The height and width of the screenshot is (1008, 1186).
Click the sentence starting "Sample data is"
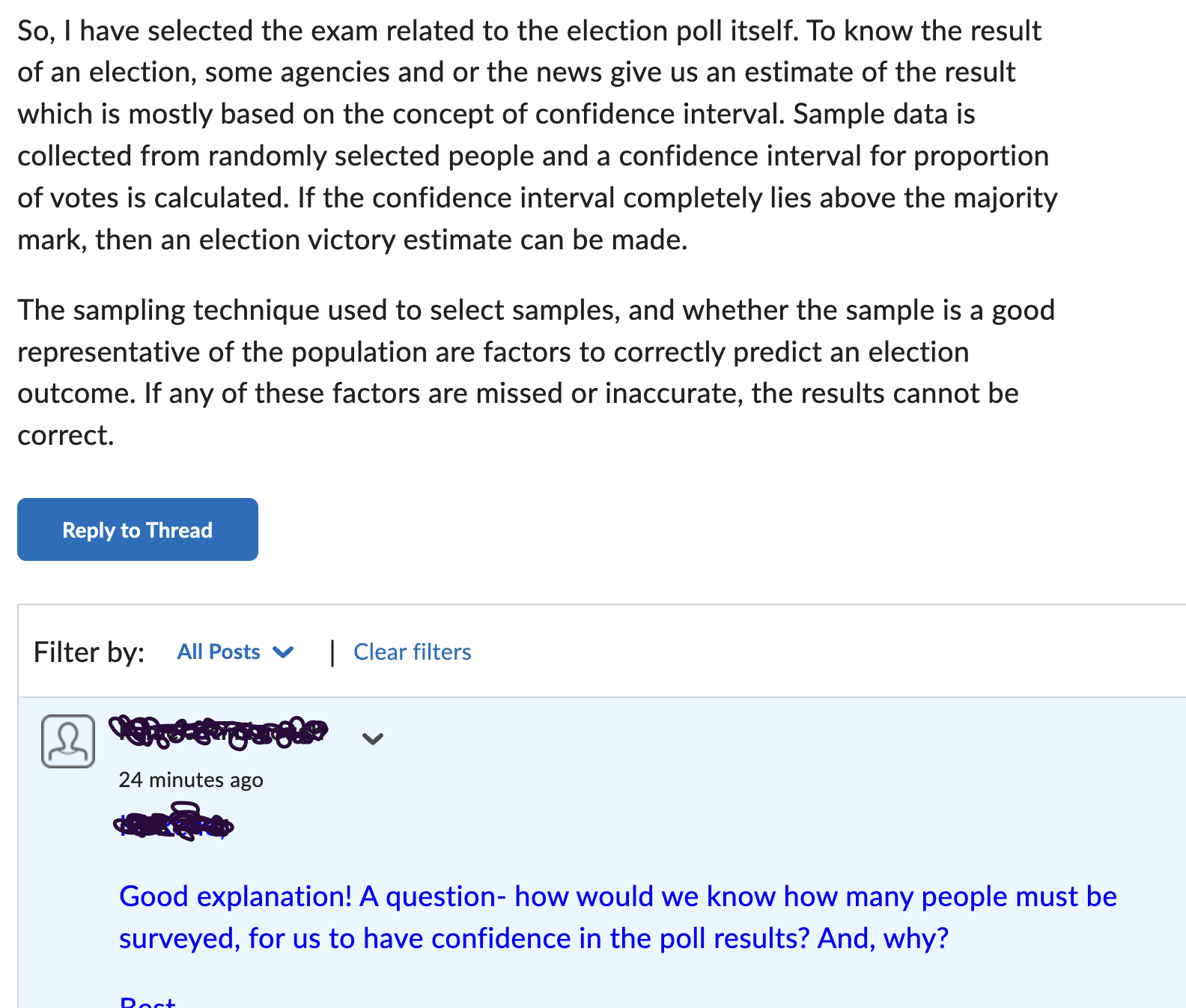tap(884, 114)
